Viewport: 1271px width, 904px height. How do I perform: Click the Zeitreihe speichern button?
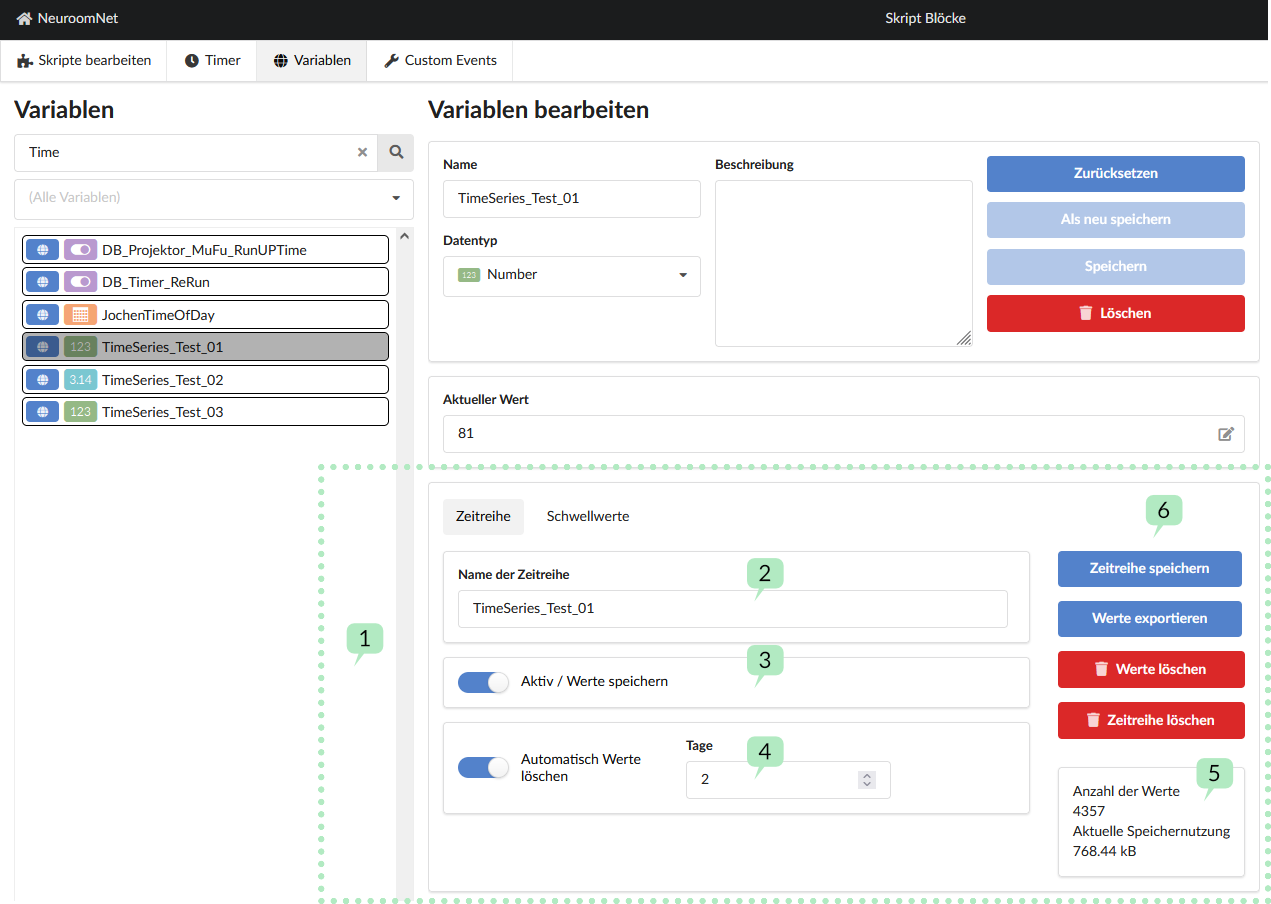pos(1150,569)
